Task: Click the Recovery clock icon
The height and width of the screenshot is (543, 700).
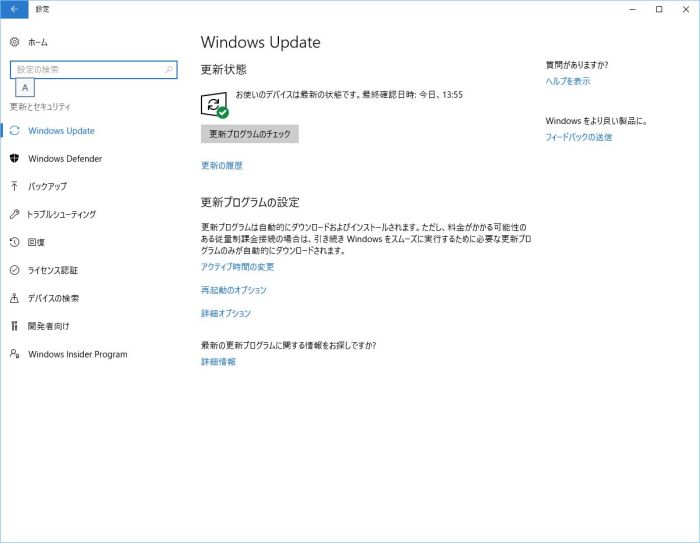Action: click(14, 242)
